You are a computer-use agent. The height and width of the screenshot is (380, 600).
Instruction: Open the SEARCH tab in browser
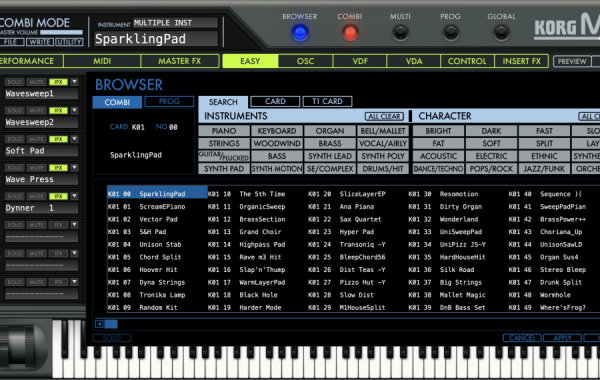[223, 102]
